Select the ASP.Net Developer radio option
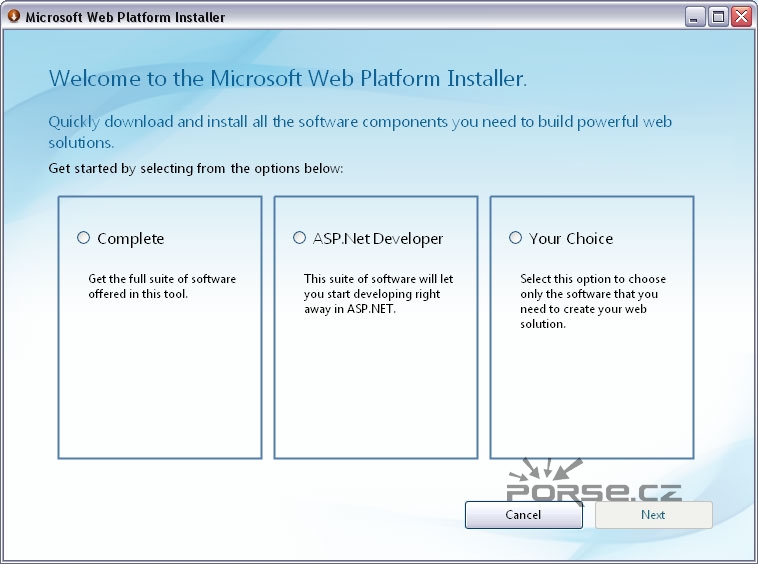Viewport: 758px width, 564px height. click(x=300, y=238)
